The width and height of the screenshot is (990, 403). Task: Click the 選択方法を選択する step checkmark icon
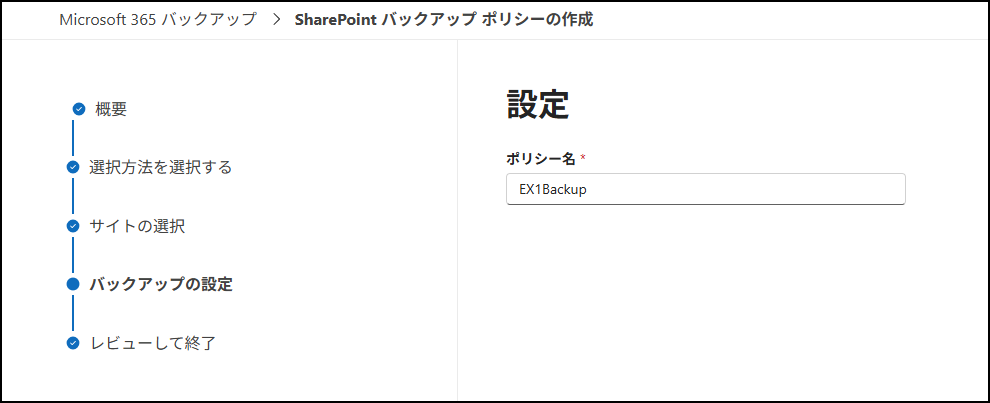point(73,167)
